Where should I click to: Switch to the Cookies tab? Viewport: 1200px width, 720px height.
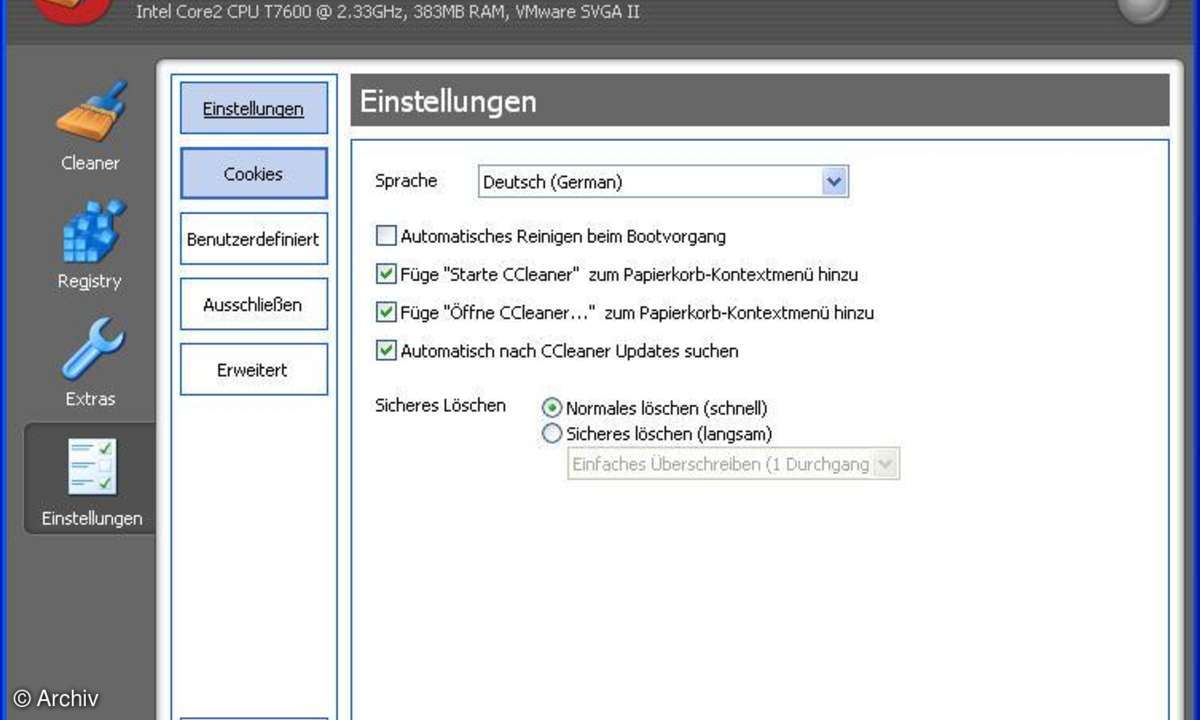point(253,174)
